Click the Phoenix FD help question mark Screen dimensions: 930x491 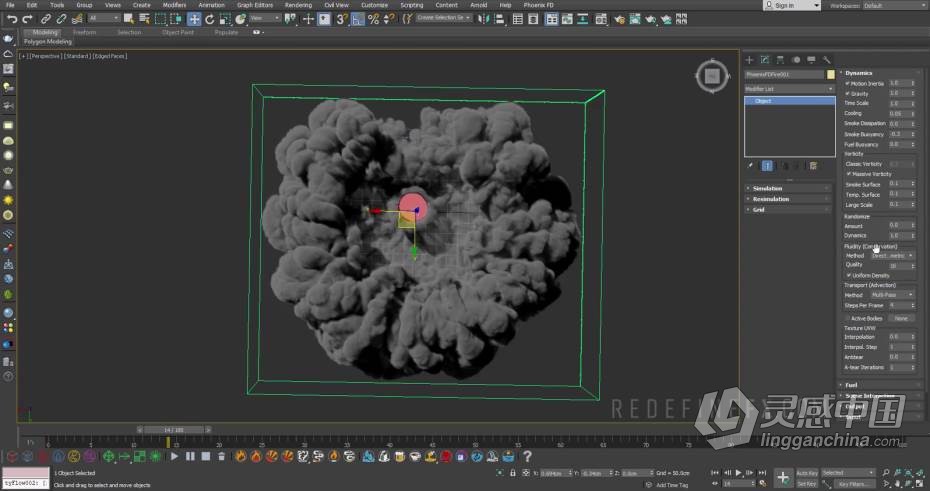[x=527, y=456]
